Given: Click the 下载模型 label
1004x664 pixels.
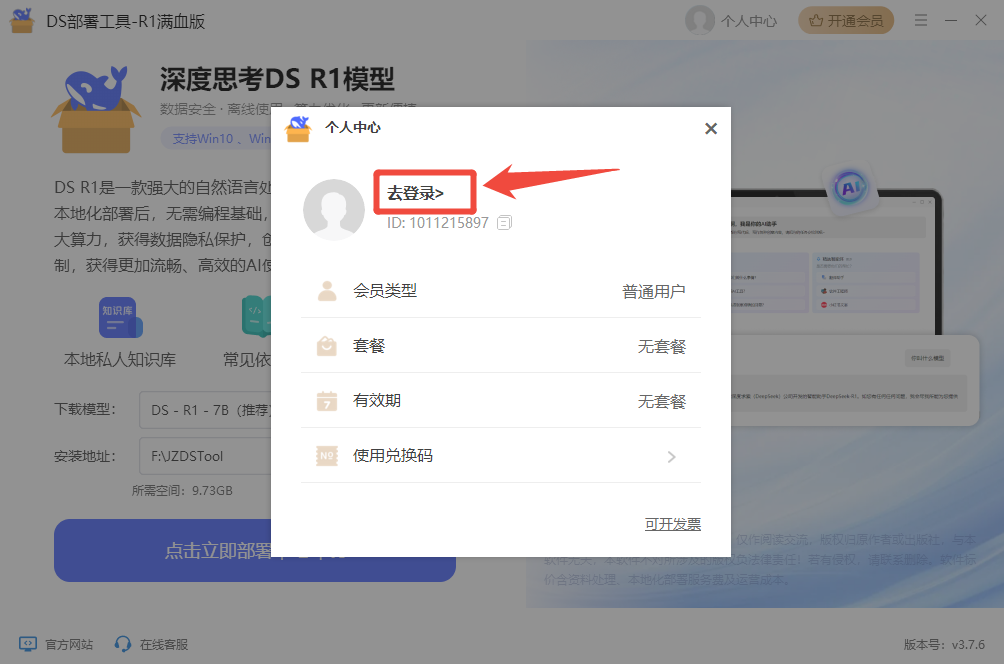Looking at the screenshot, I should click(x=85, y=409).
